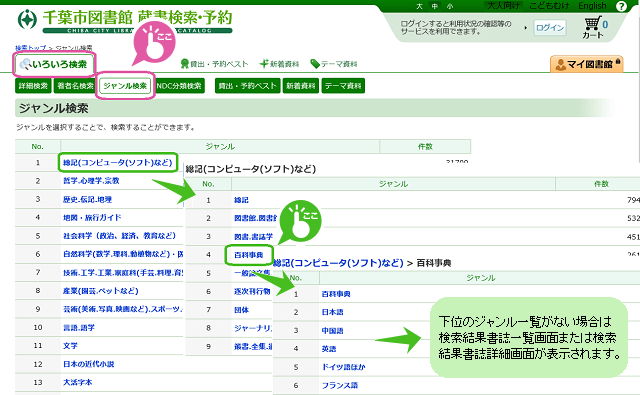This screenshot has height=395, width=640.
Task: Switch to こどもむけ mode
Action: point(549,6)
